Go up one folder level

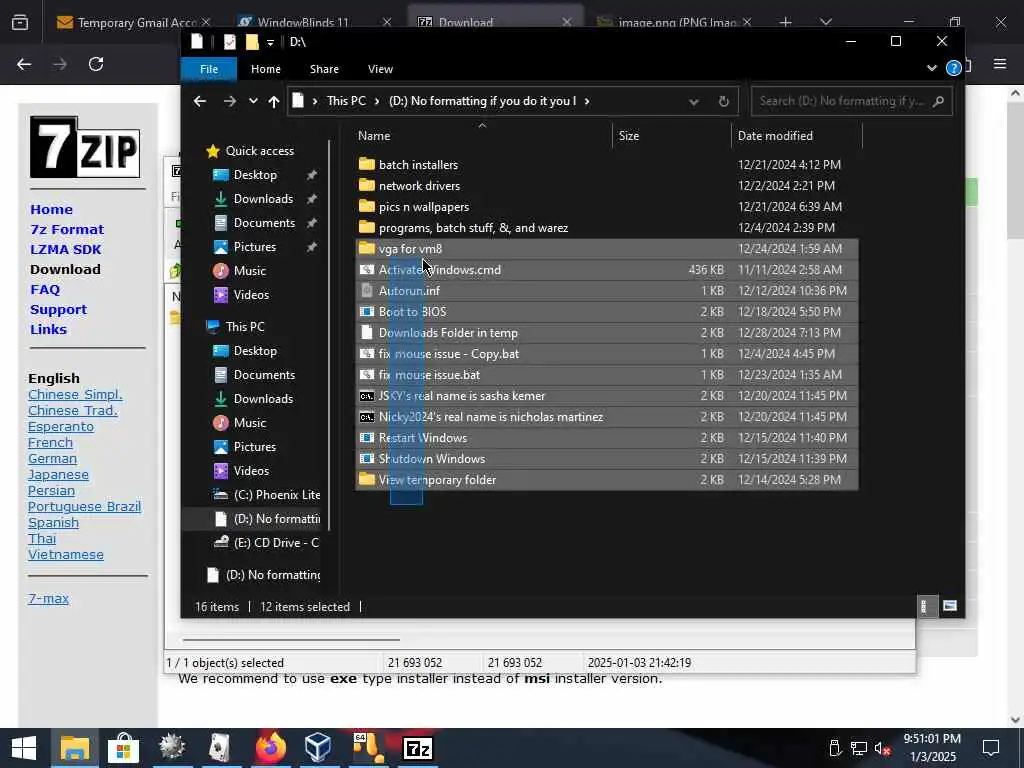coord(274,101)
